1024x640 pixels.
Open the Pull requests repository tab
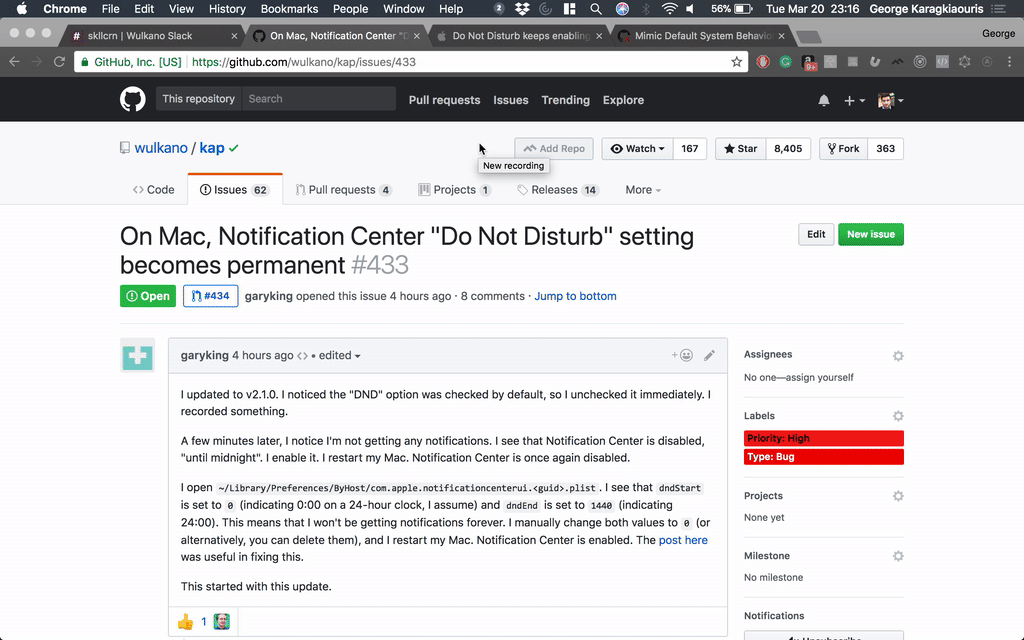[x=343, y=190]
